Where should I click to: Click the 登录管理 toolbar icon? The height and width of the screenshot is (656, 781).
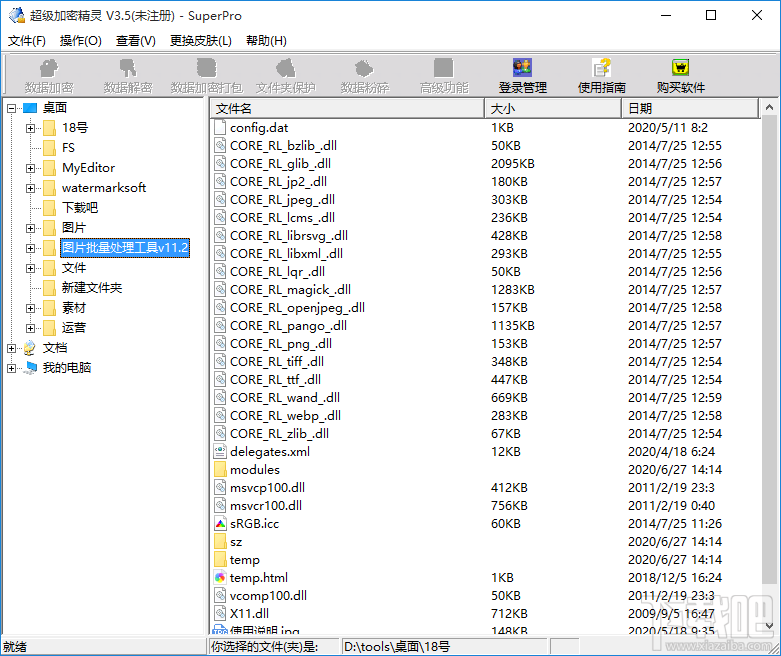(x=522, y=69)
